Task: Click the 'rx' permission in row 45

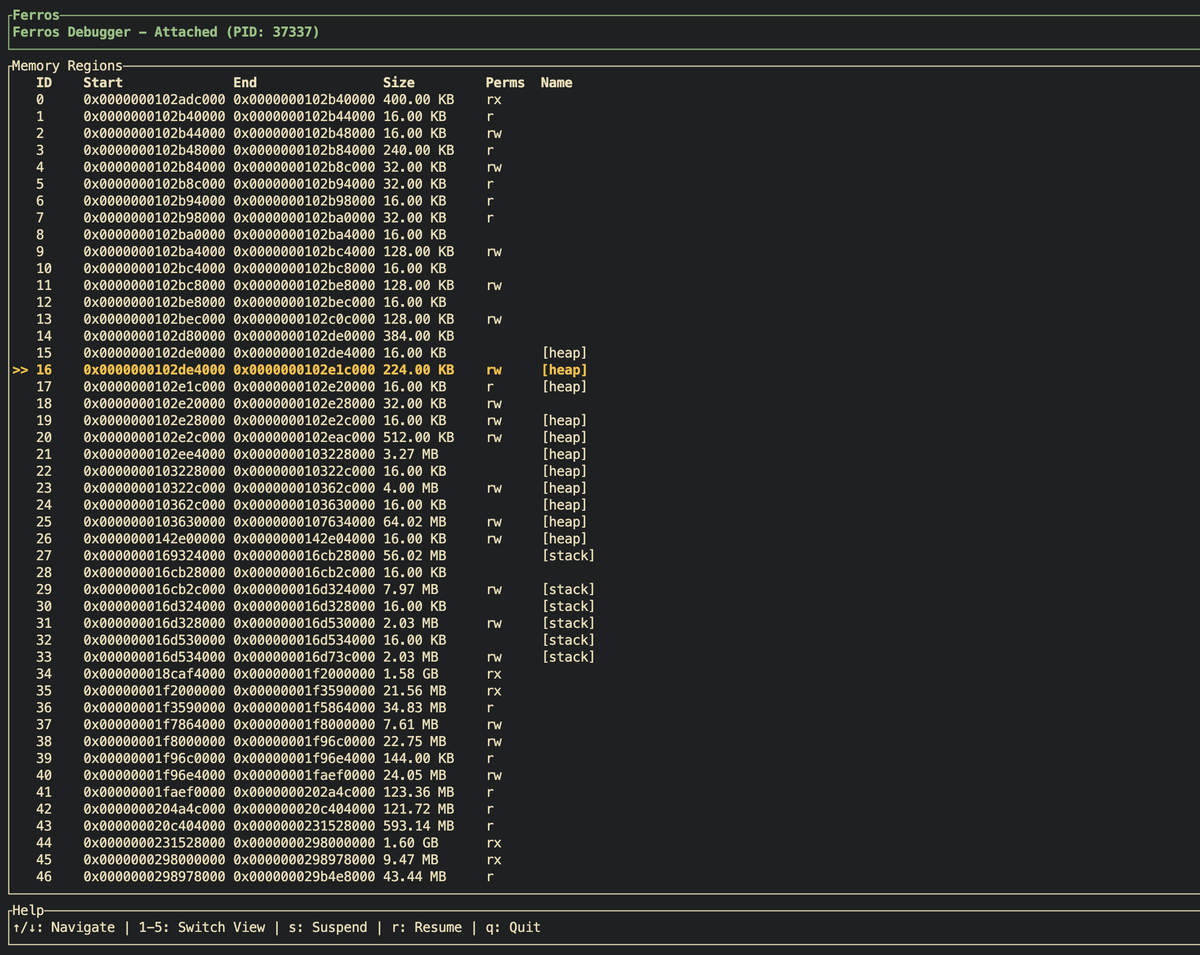Action: 494,859
